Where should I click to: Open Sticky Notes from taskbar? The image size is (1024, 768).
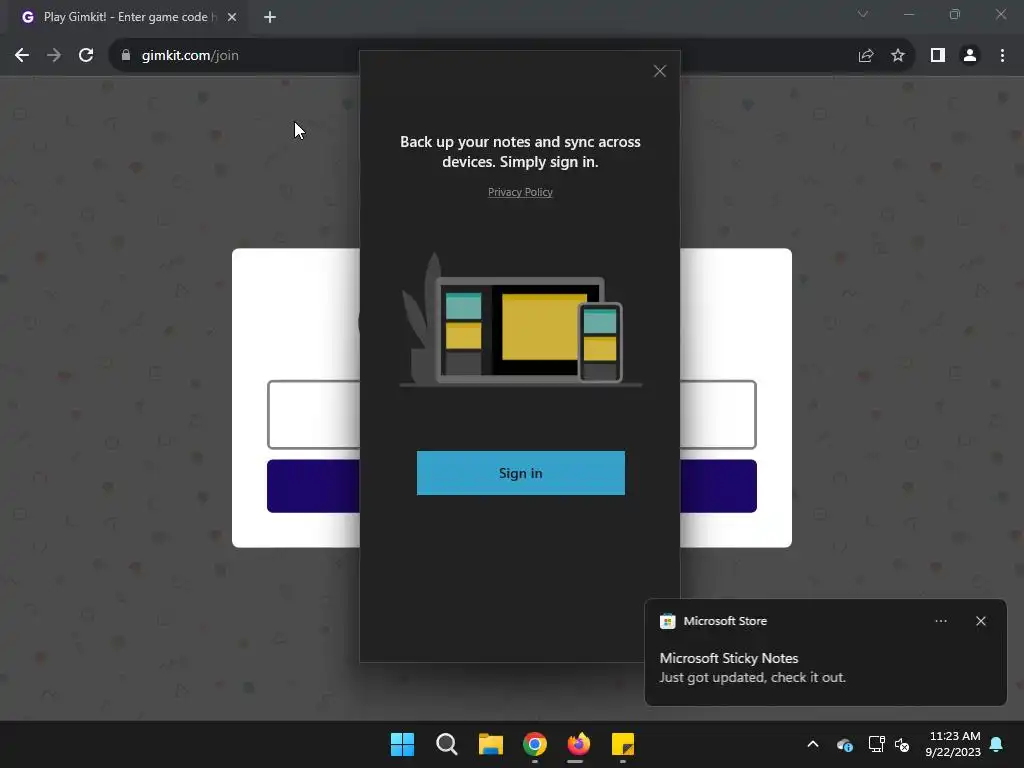(x=623, y=744)
